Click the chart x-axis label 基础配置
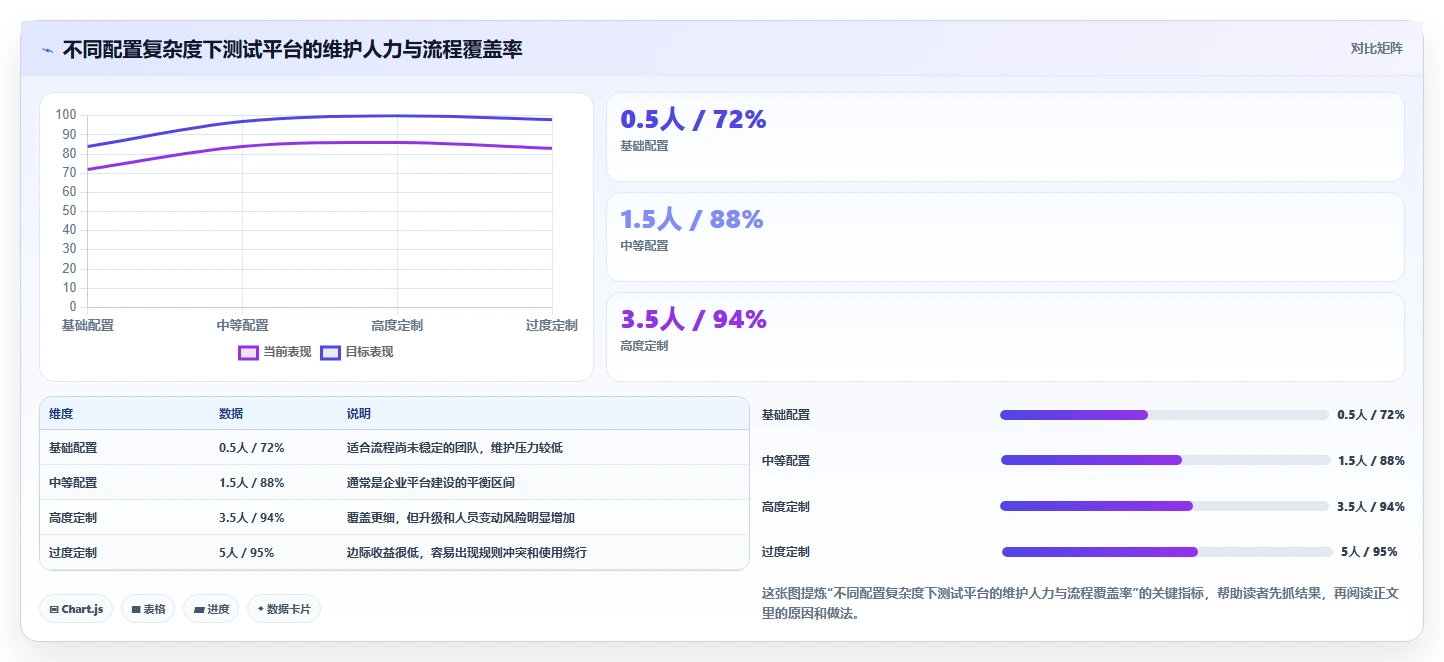Viewport: 1444px width, 662px height. click(88, 325)
